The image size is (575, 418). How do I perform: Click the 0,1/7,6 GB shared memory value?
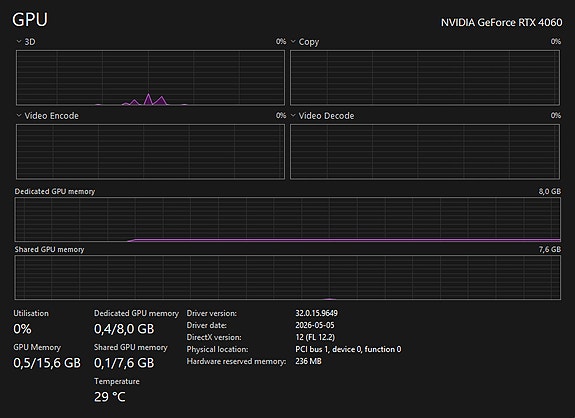point(124,363)
